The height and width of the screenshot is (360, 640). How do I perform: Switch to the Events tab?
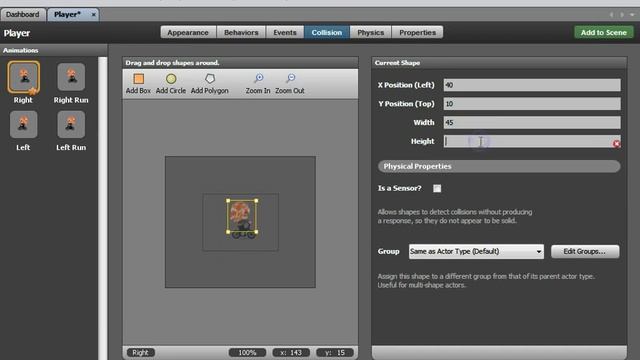(285, 32)
